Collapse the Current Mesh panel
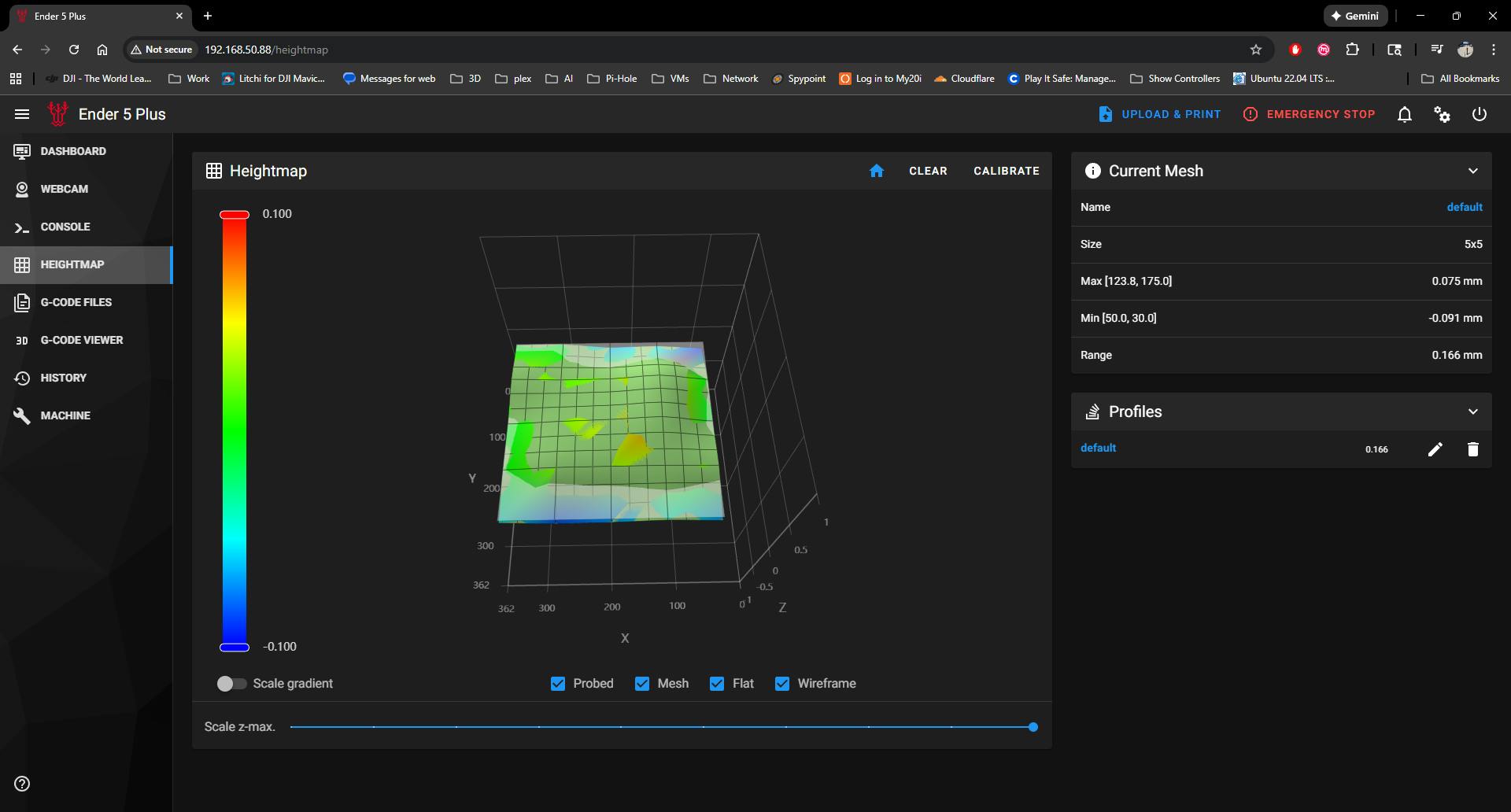This screenshot has height=812, width=1511. click(x=1472, y=171)
